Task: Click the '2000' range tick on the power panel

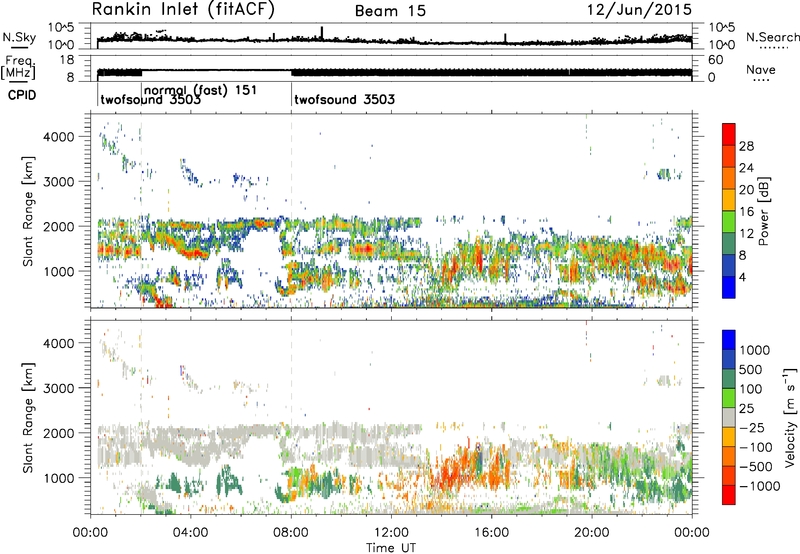Action: [x=59, y=226]
